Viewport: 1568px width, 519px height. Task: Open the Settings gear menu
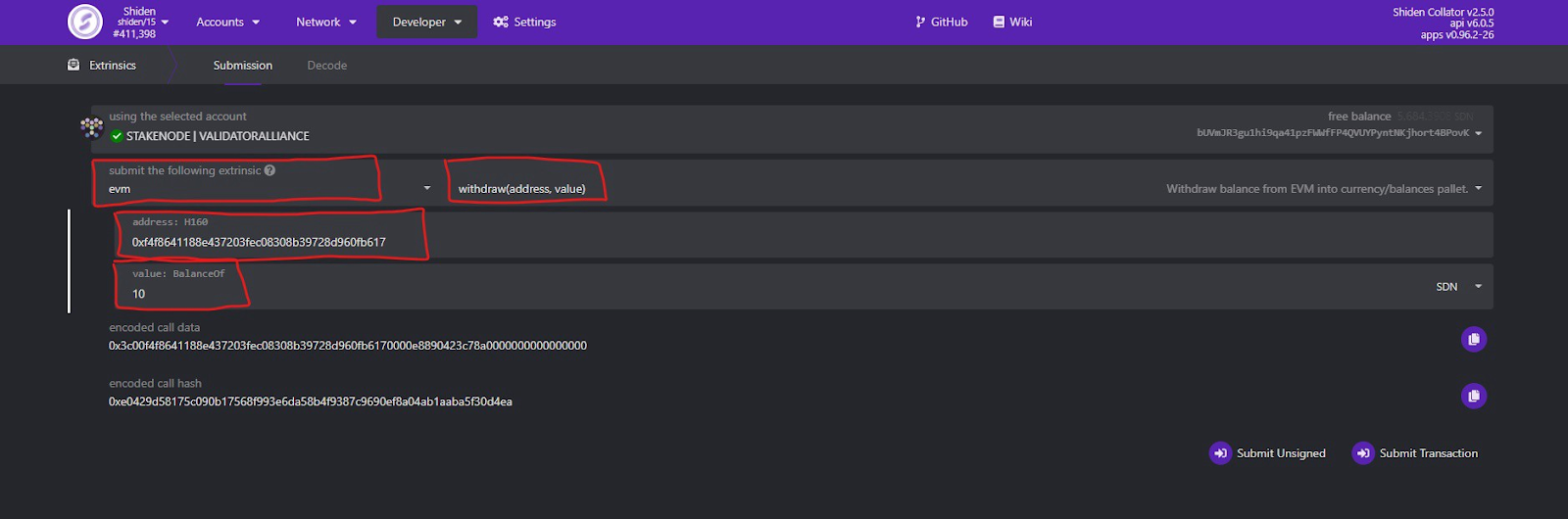click(x=524, y=22)
